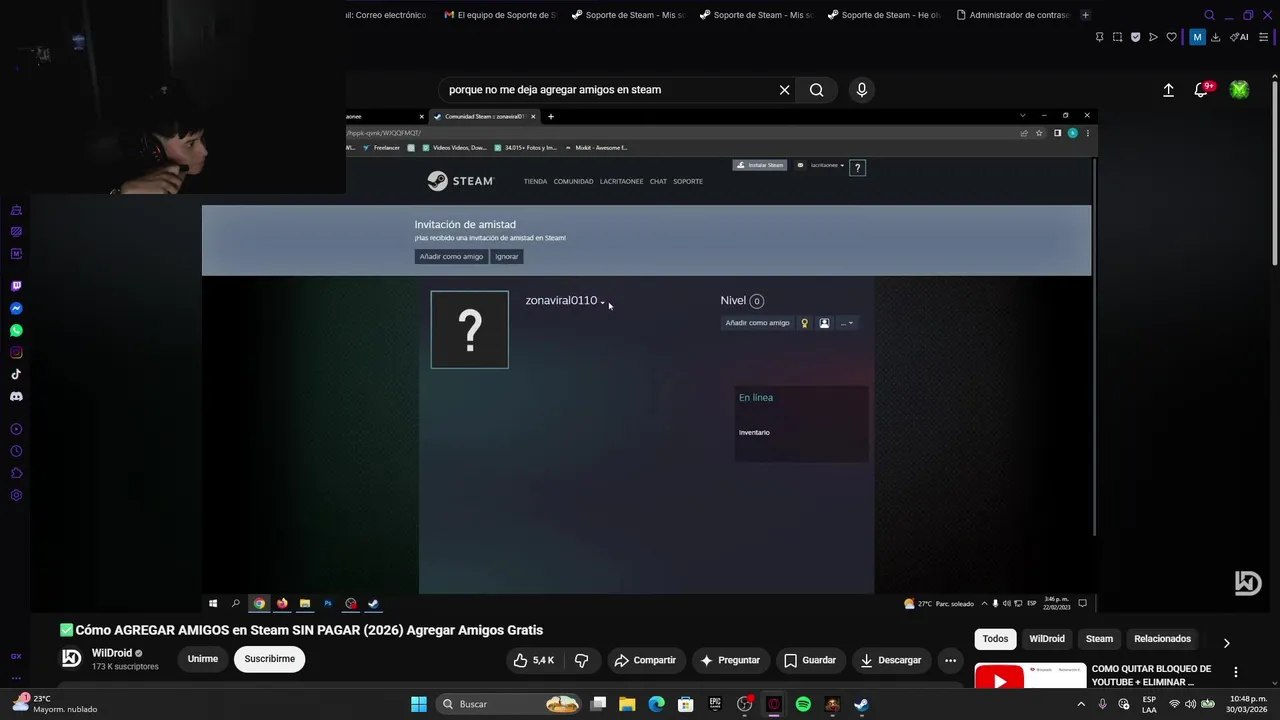Open sidebar History clock icon
Viewport: 1280px width, 720px height.
click(16, 451)
